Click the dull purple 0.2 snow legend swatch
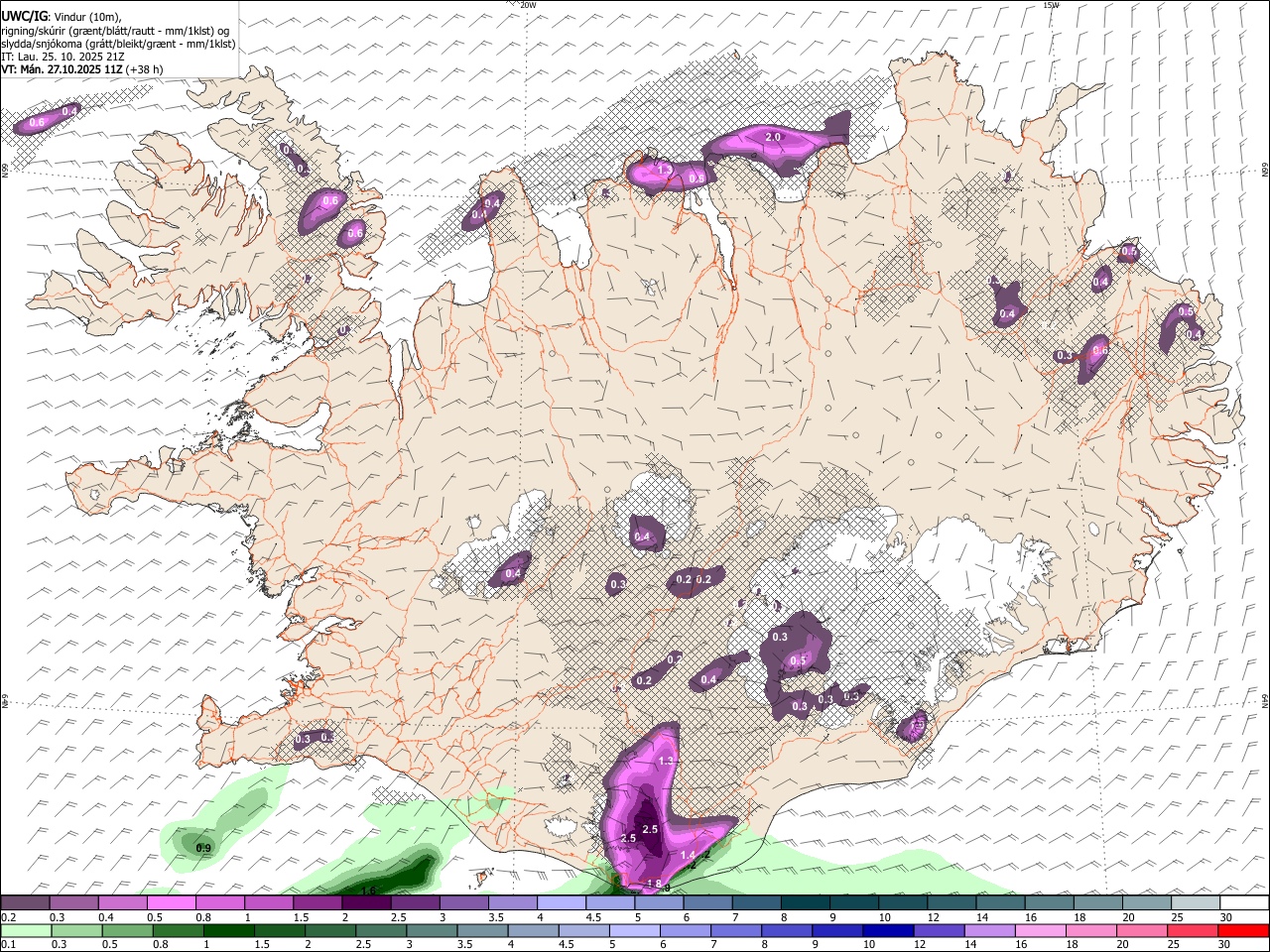Image resolution: width=1270 pixels, height=952 pixels. click(x=26, y=902)
